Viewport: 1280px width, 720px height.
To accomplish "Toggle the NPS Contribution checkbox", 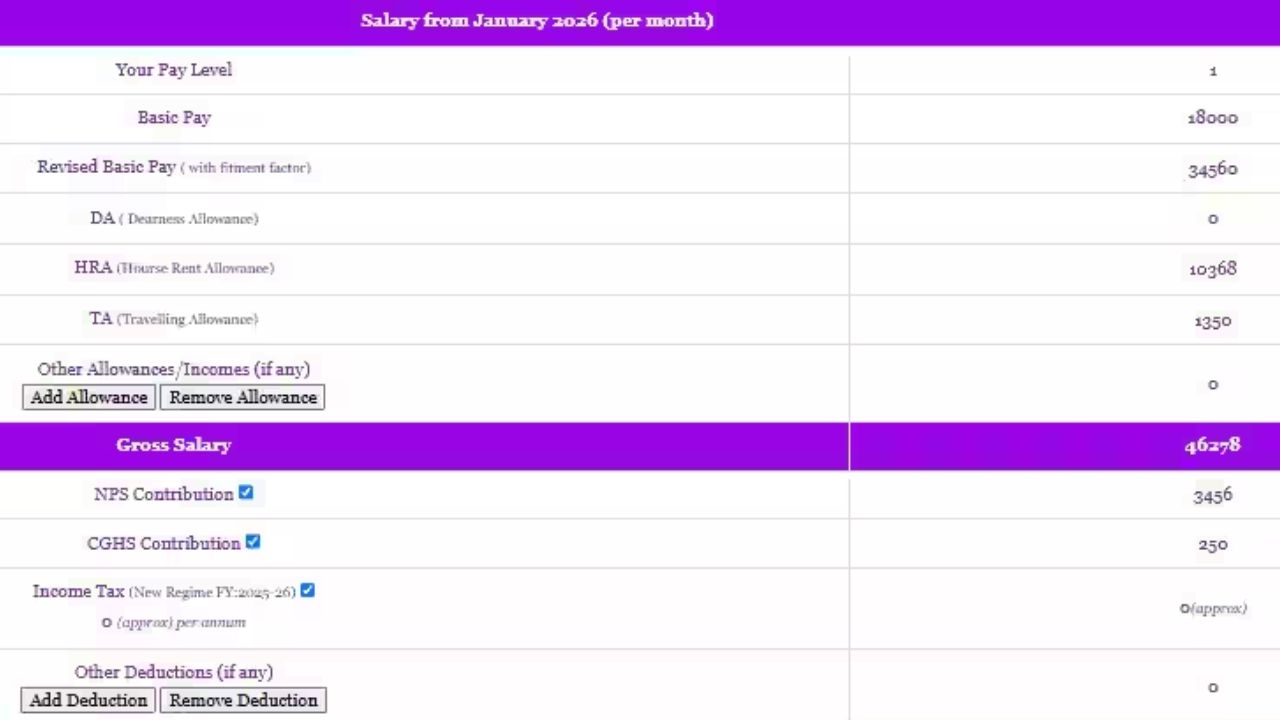I will (246, 493).
